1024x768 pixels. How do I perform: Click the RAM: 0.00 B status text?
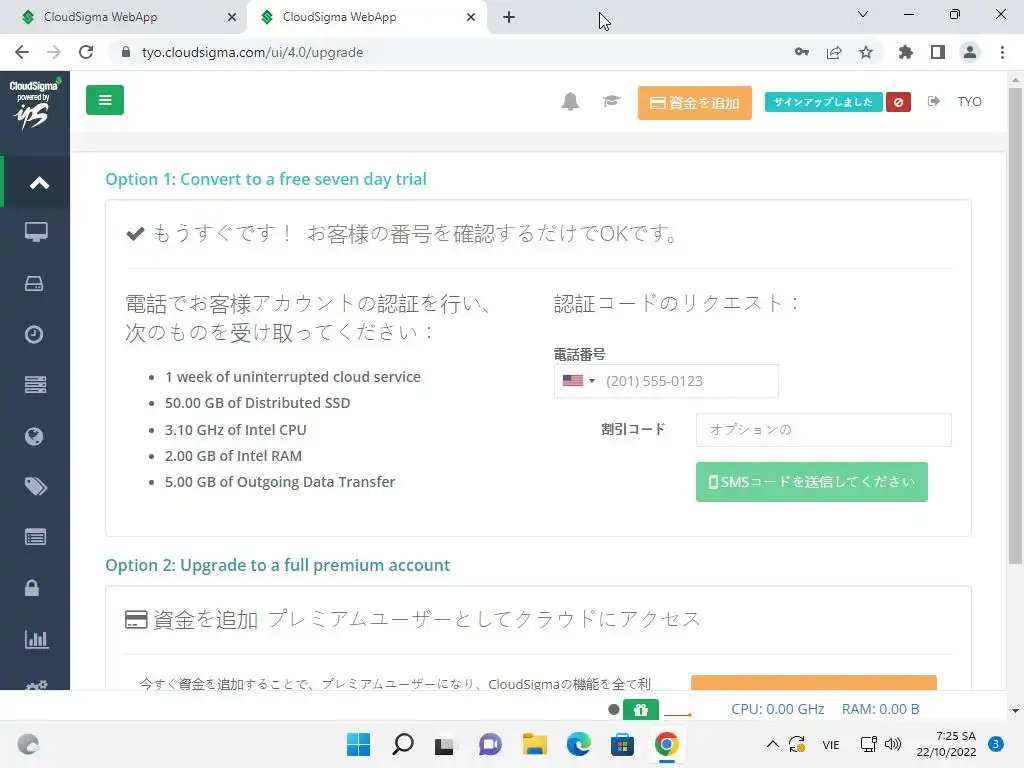coord(880,709)
